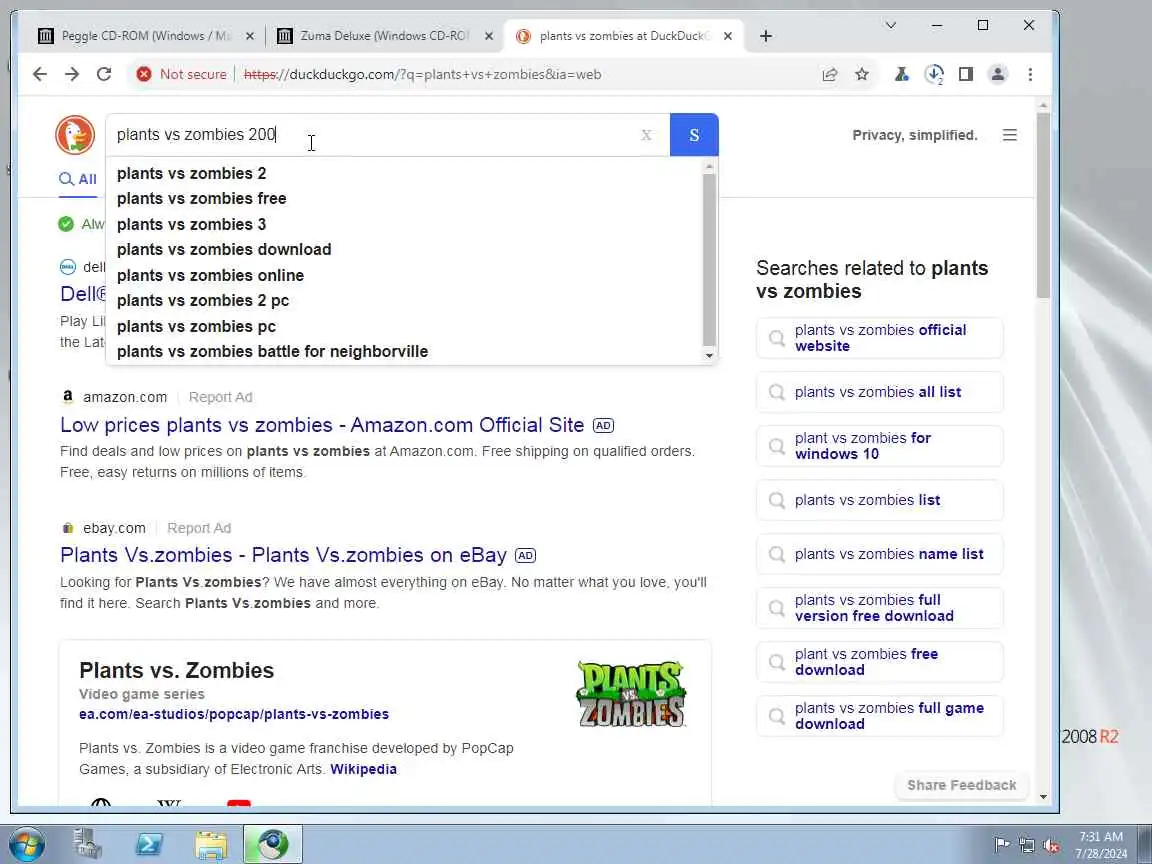Viewport: 1152px width, 864px height.
Task: Report the amazon.com ad
Action: tap(220, 397)
